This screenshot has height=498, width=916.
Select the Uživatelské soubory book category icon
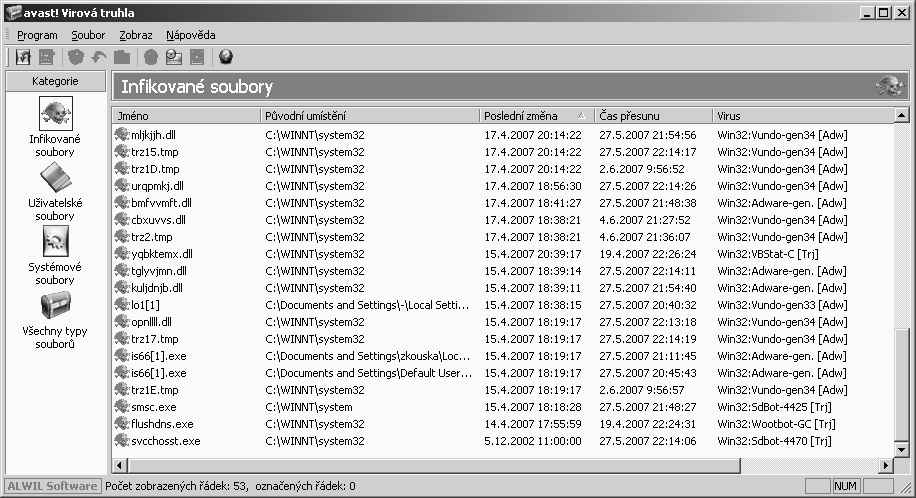[55, 178]
